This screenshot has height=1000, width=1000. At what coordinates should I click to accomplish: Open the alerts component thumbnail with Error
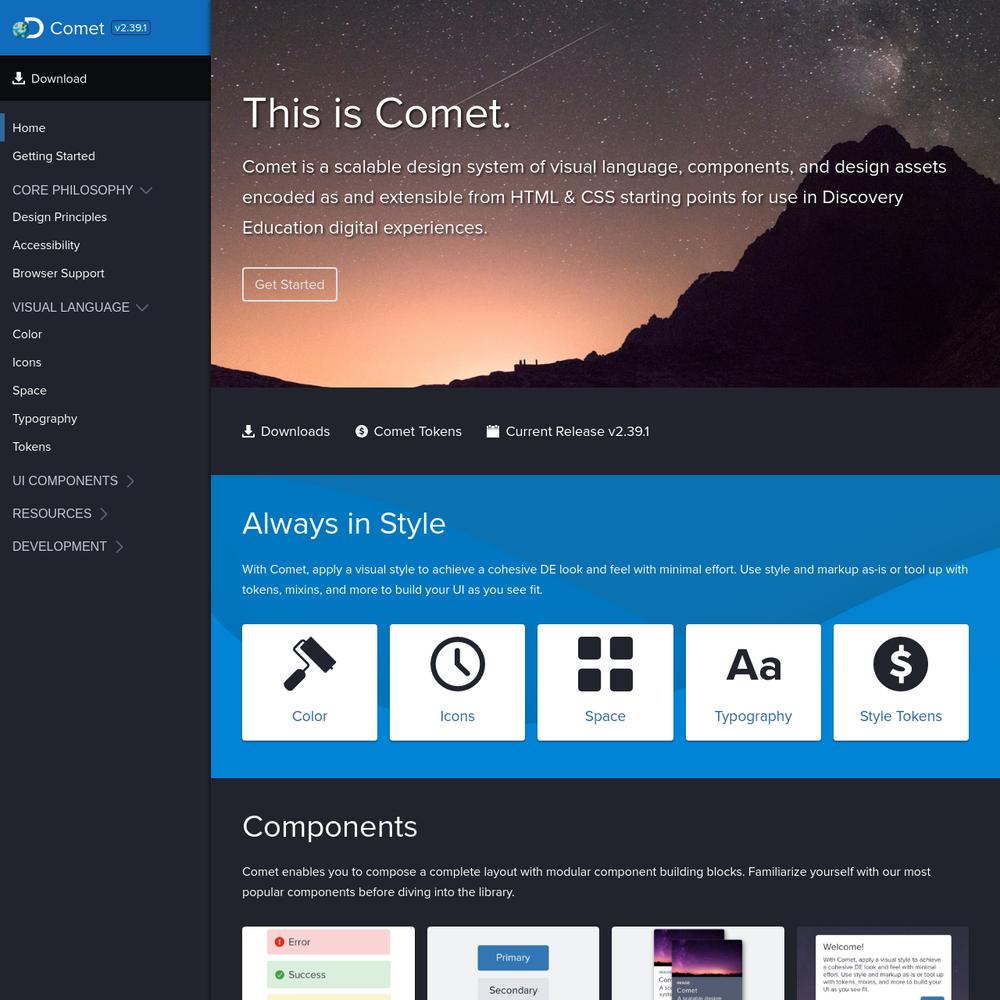click(328, 963)
